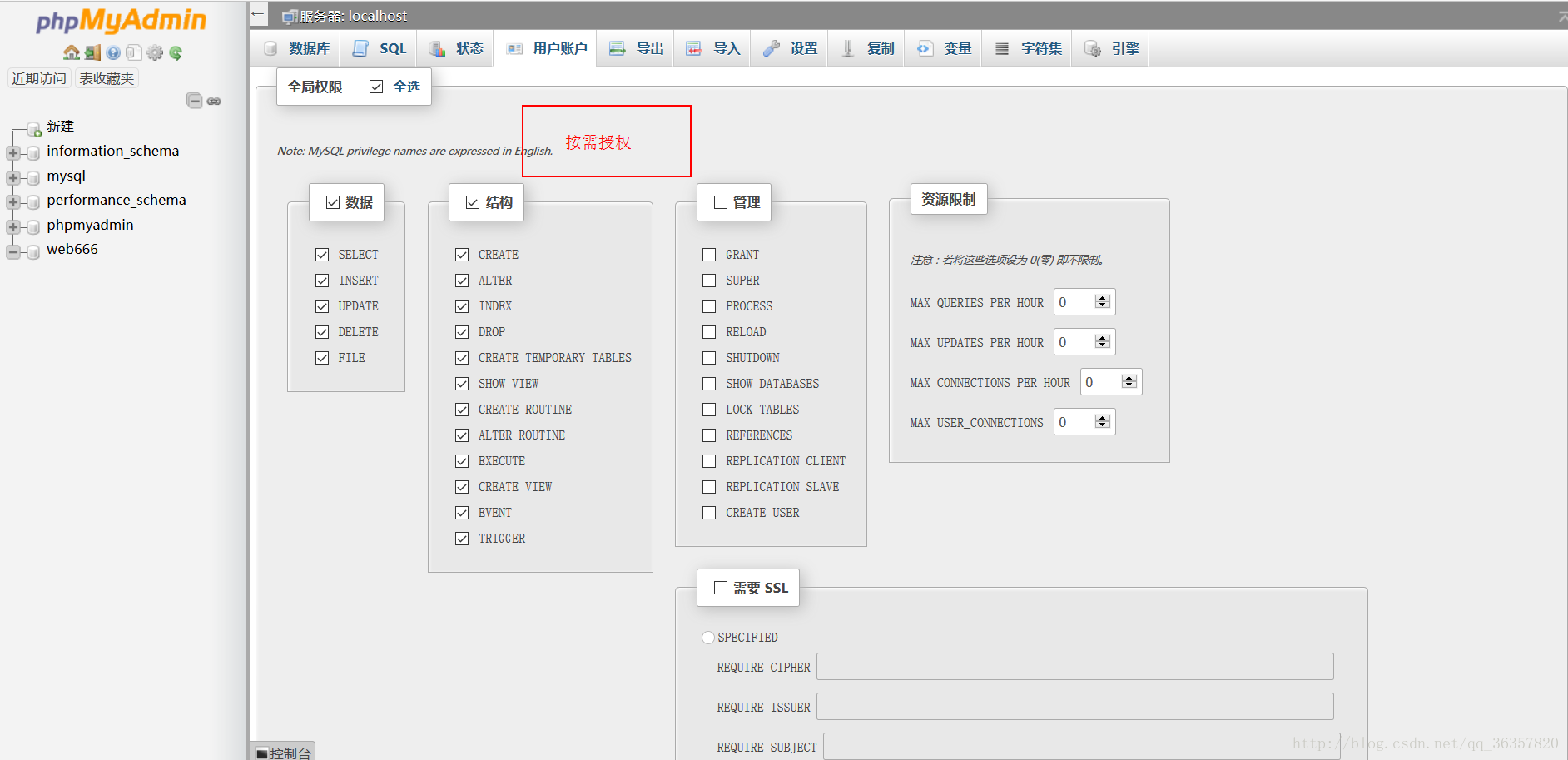Expand the phpmyadmin tree node
The width and height of the screenshot is (1568, 760).
click(12, 227)
